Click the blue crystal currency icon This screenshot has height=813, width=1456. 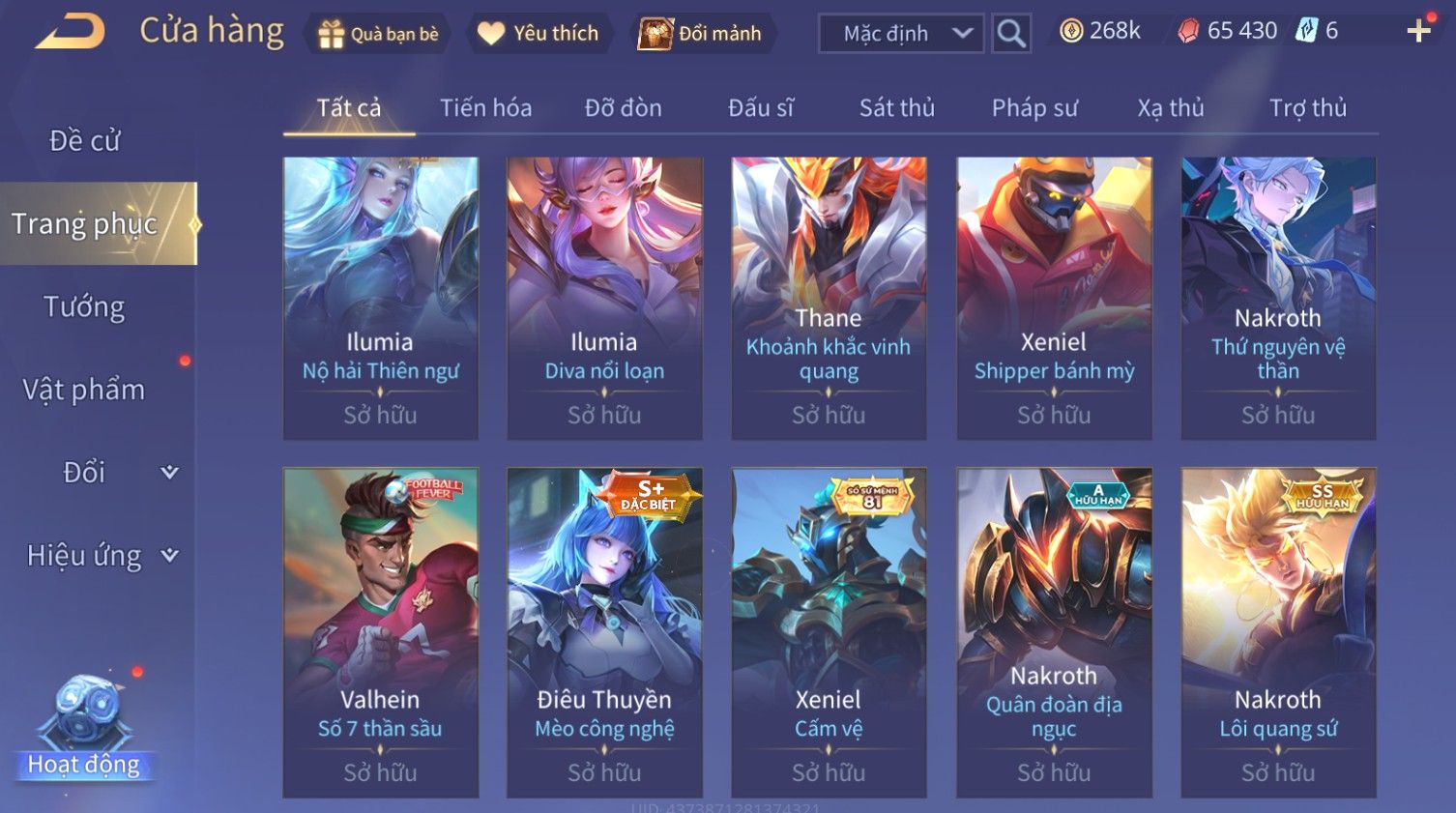tap(1307, 31)
